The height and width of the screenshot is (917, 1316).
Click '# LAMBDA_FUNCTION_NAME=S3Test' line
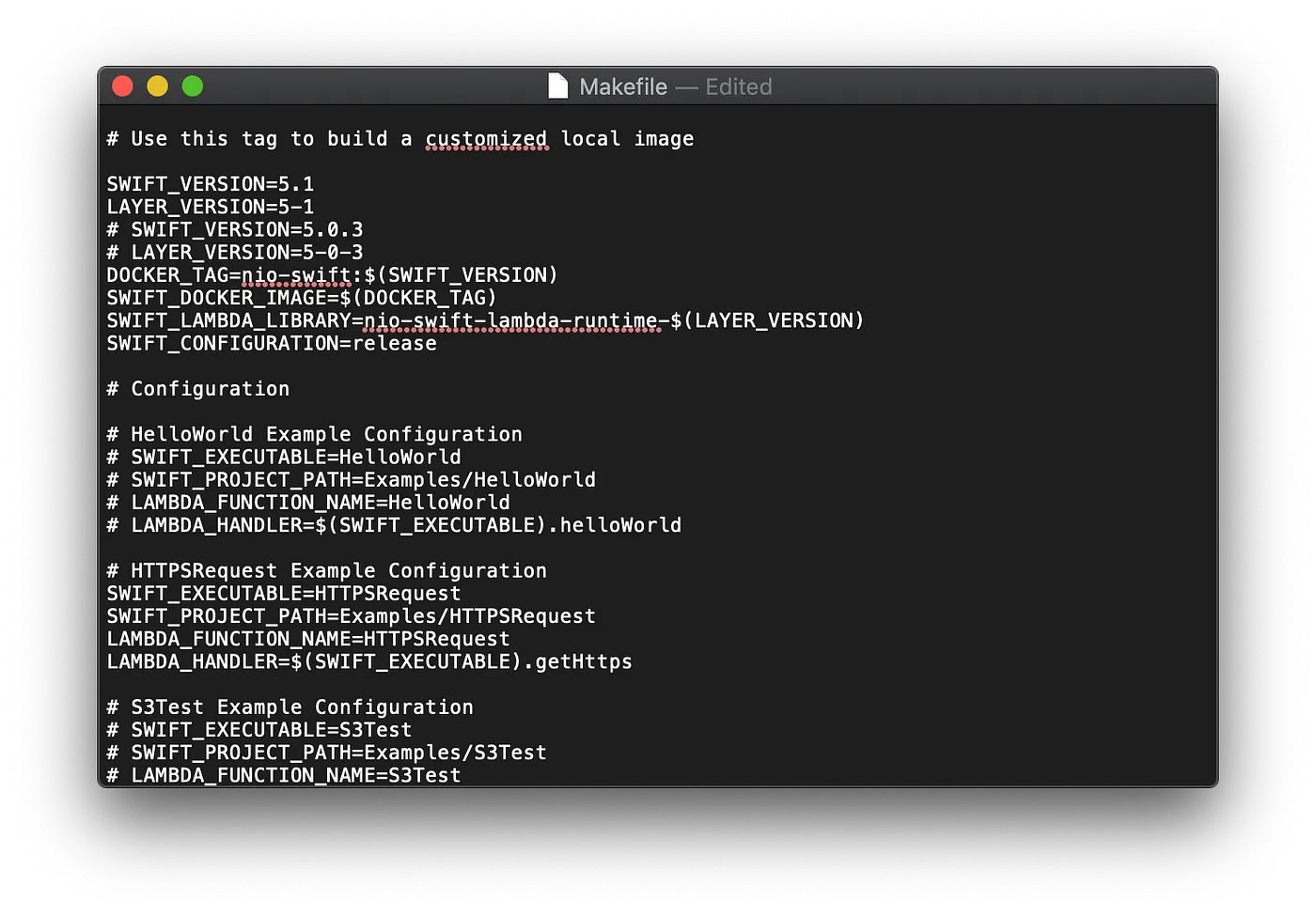click(284, 775)
